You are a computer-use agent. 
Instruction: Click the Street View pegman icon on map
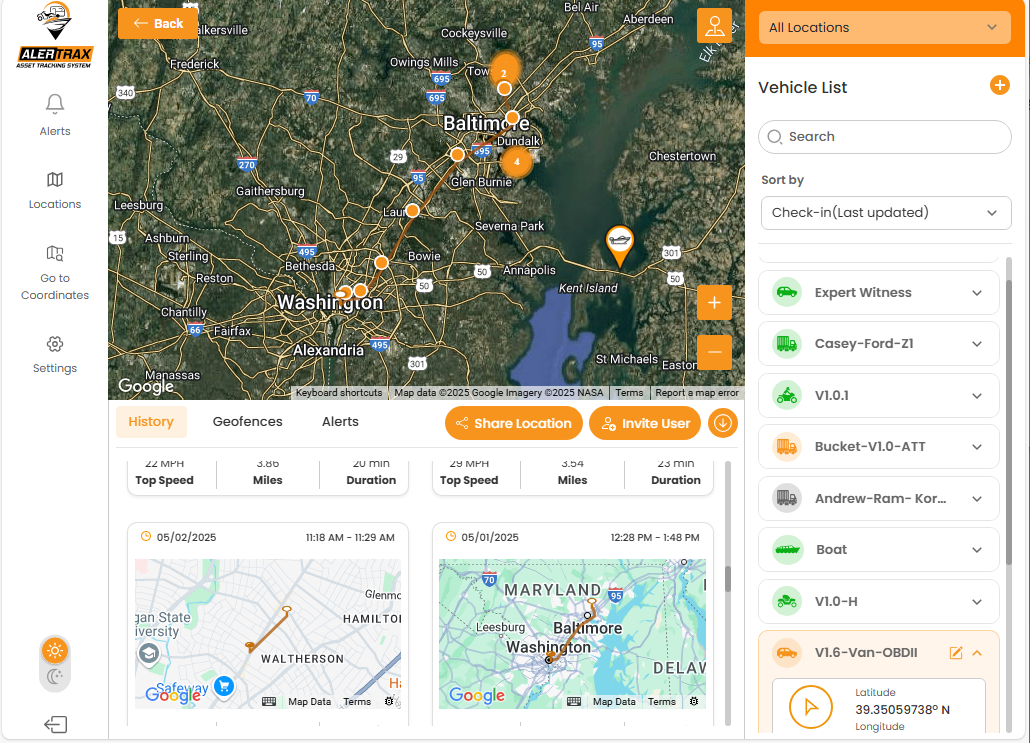[x=714, y=26]
